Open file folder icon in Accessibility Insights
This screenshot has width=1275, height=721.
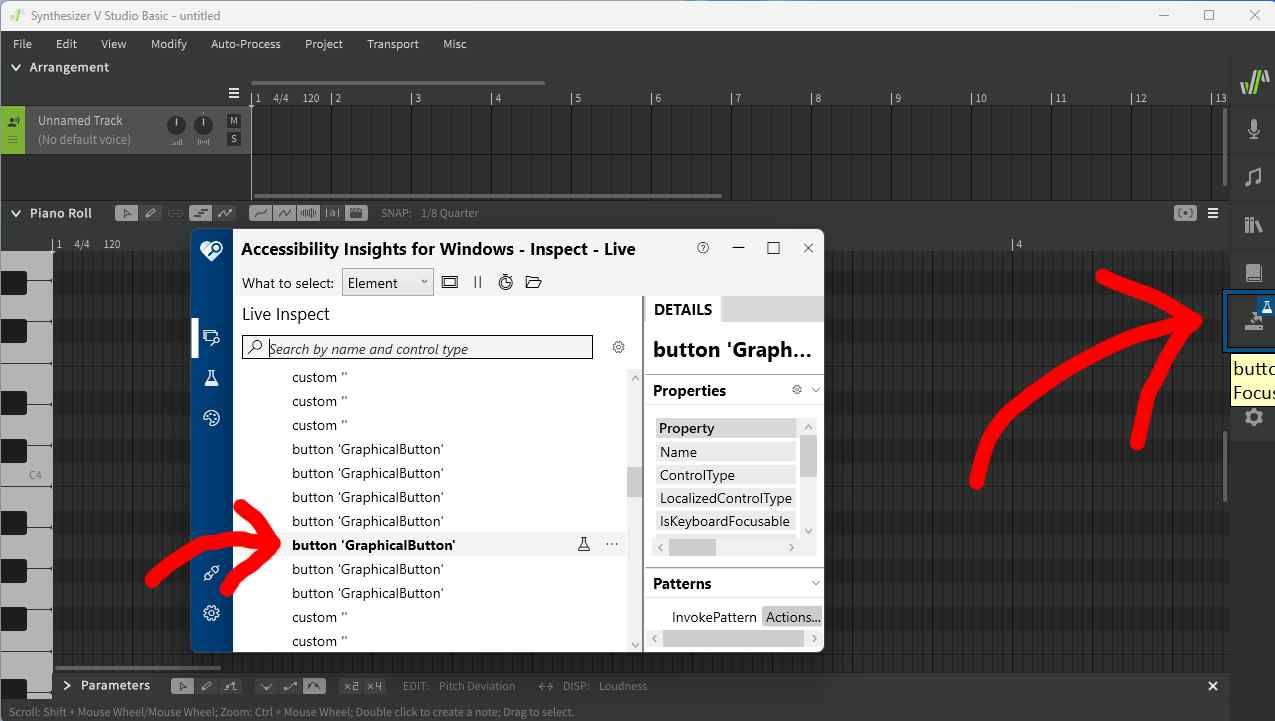pos(533,282)
